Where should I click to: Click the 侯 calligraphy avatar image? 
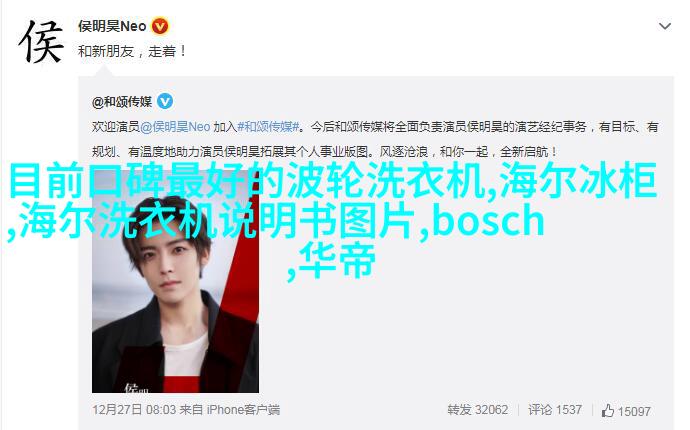[x=41, y=42]
